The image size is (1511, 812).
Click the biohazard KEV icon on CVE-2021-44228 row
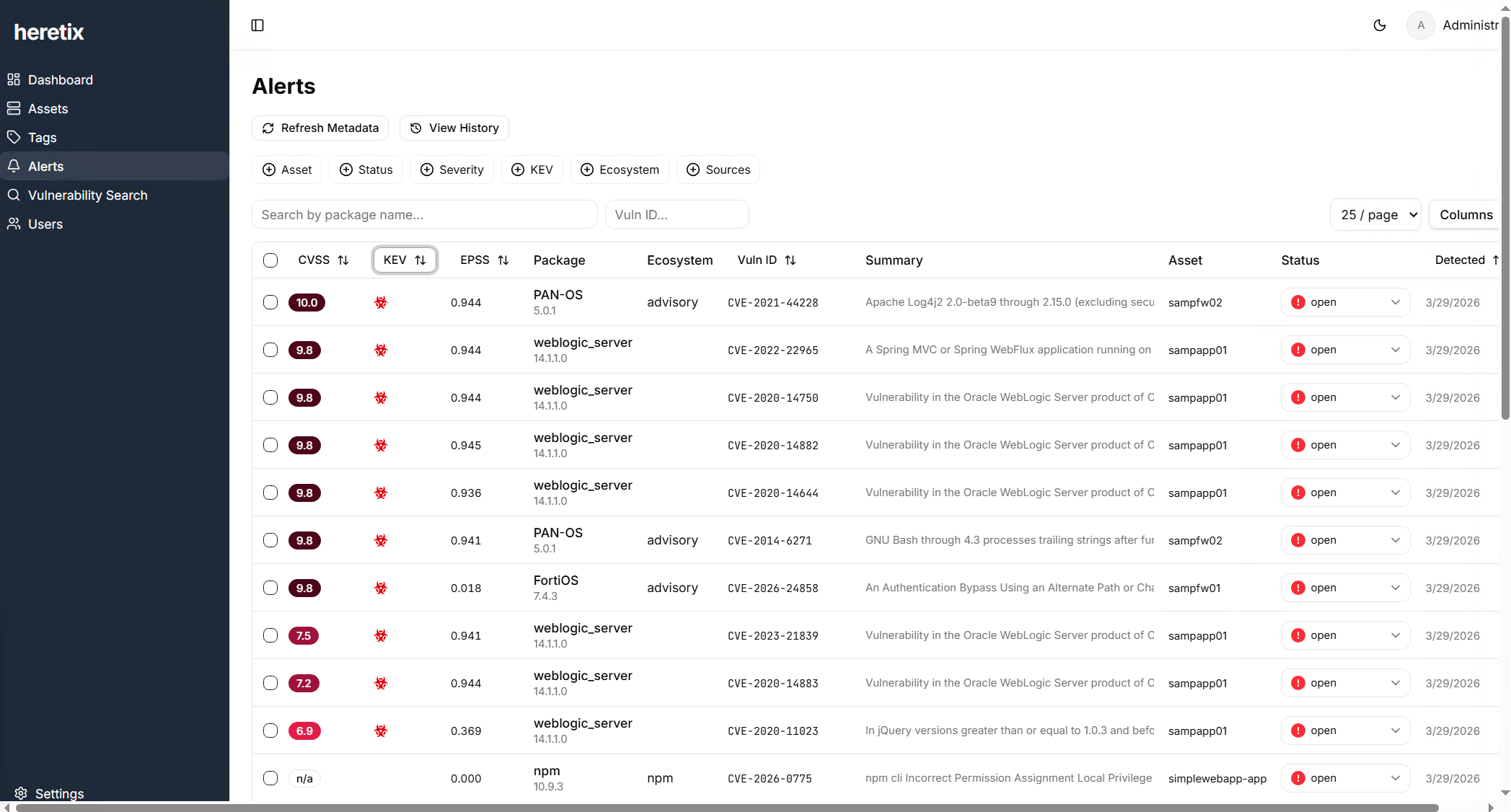[x=380, y=302]
